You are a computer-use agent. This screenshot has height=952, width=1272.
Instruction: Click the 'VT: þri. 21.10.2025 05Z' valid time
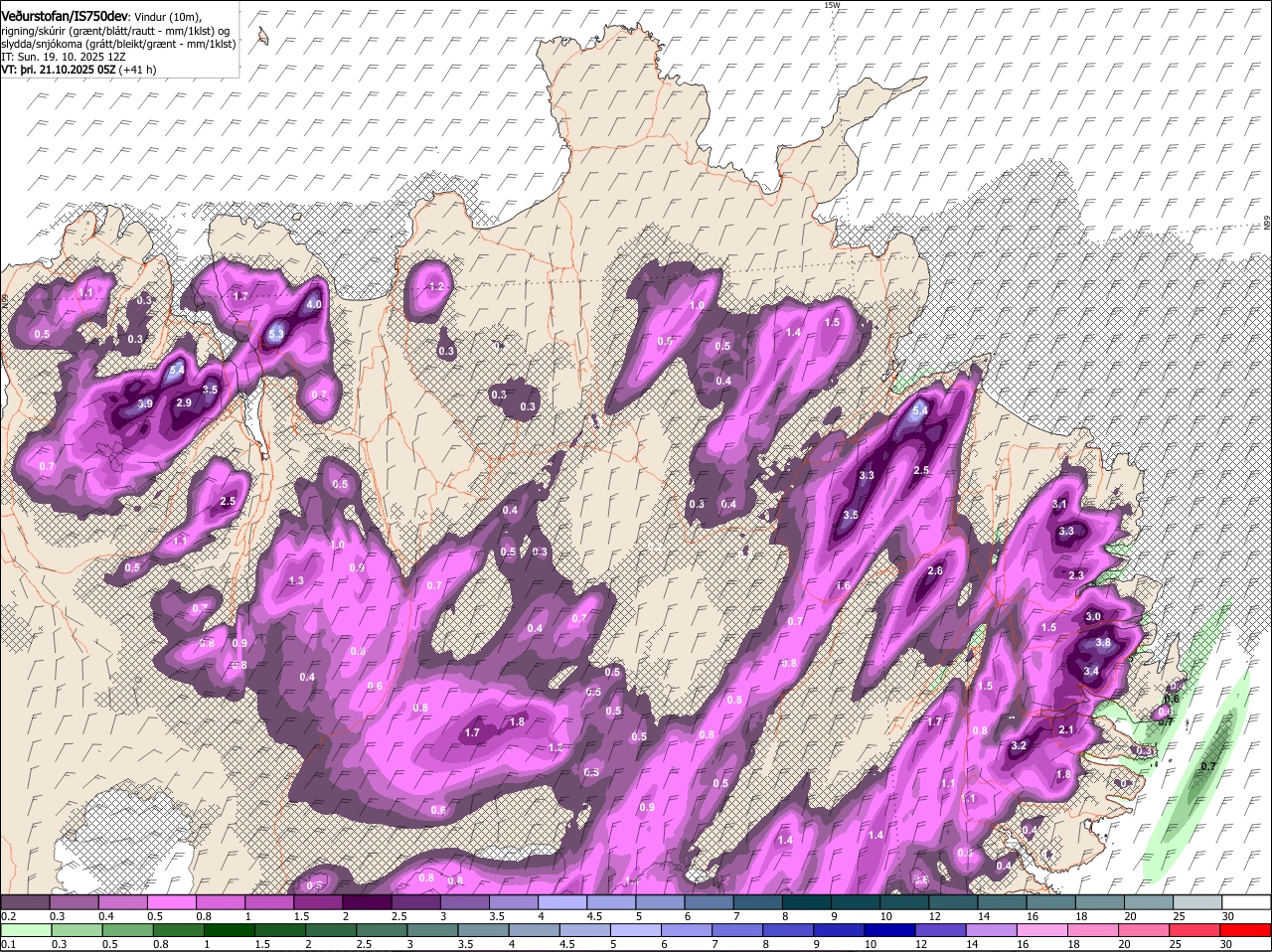59,70
